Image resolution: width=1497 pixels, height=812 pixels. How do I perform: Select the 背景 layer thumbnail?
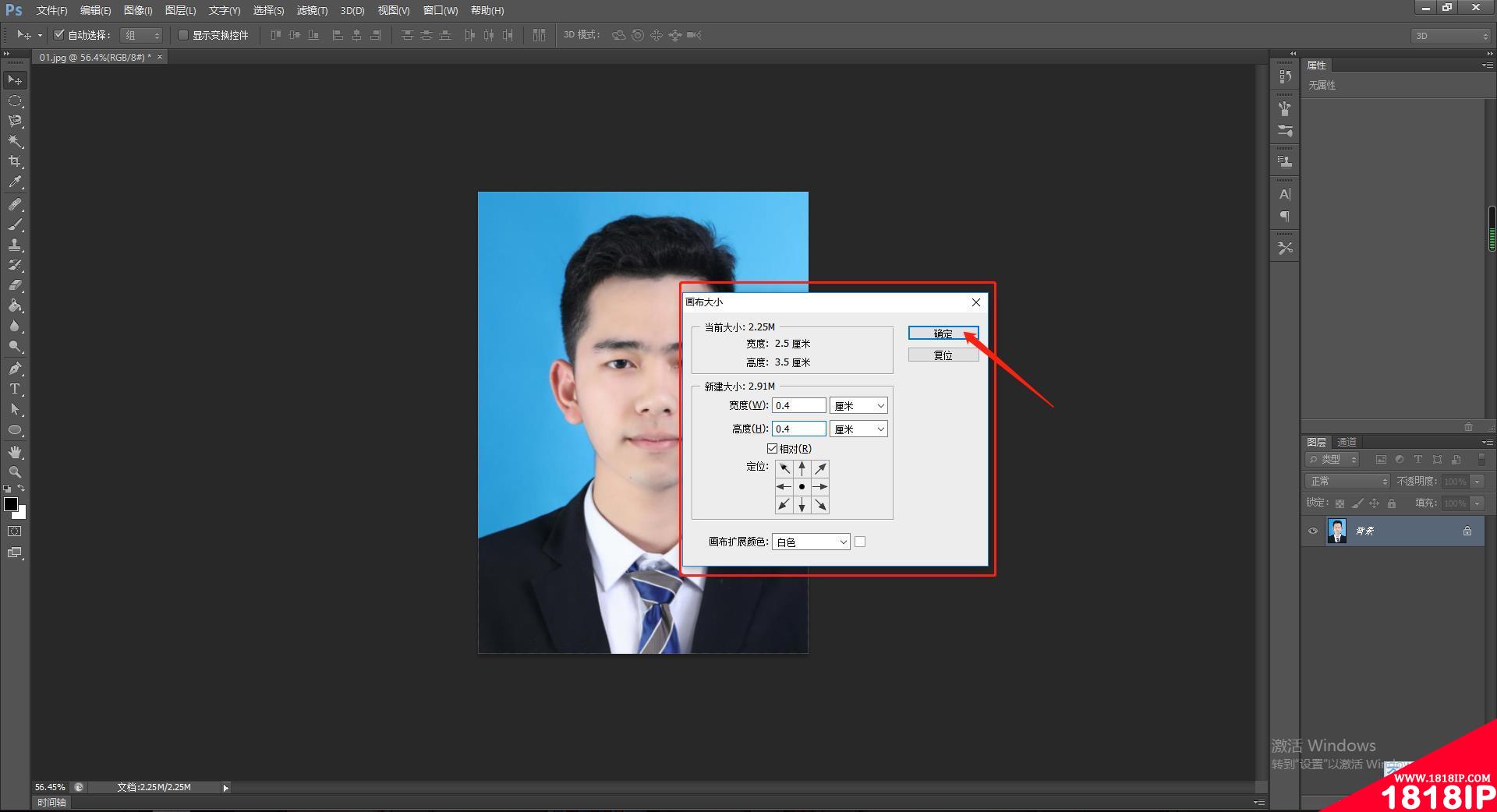pyautogui.click(x=1336, y=531)
